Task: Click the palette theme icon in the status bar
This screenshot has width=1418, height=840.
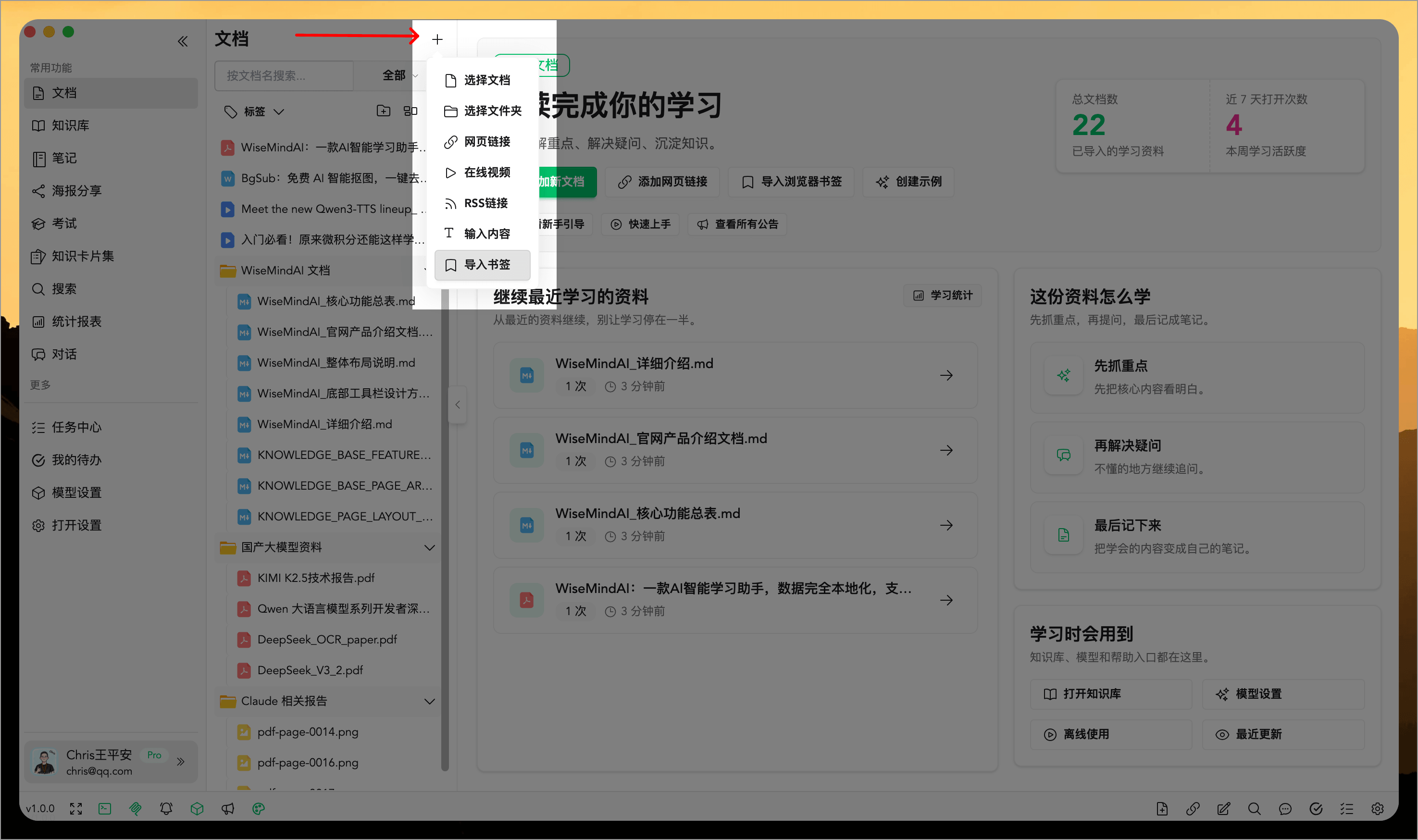Action: click(x=258, y=809)
